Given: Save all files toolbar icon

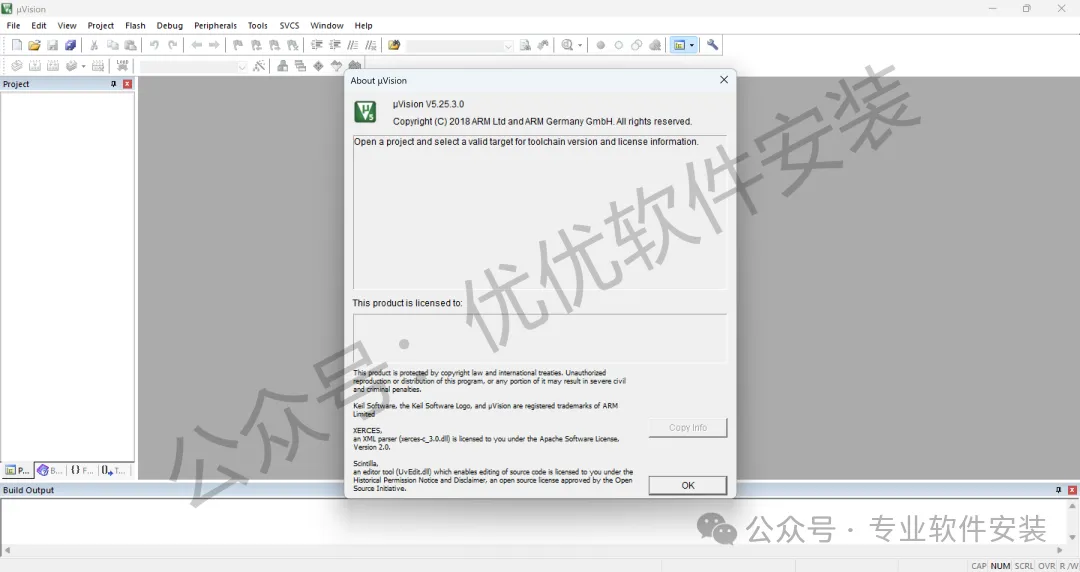Looking at the screenshot, I should (70, 45).
